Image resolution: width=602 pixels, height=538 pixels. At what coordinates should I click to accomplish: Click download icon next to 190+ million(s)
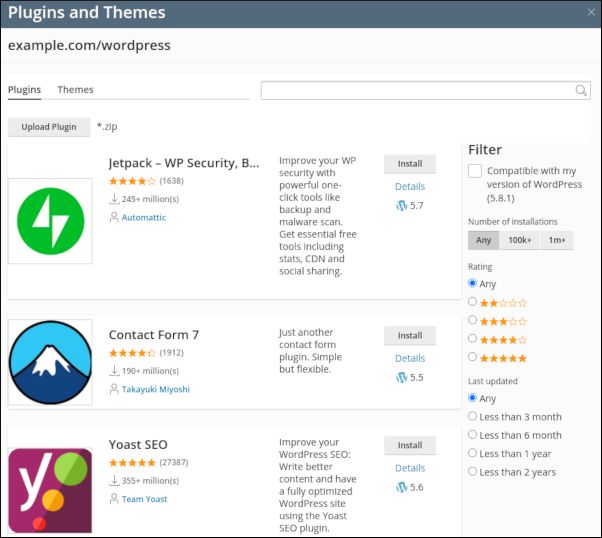click(114, 371)
